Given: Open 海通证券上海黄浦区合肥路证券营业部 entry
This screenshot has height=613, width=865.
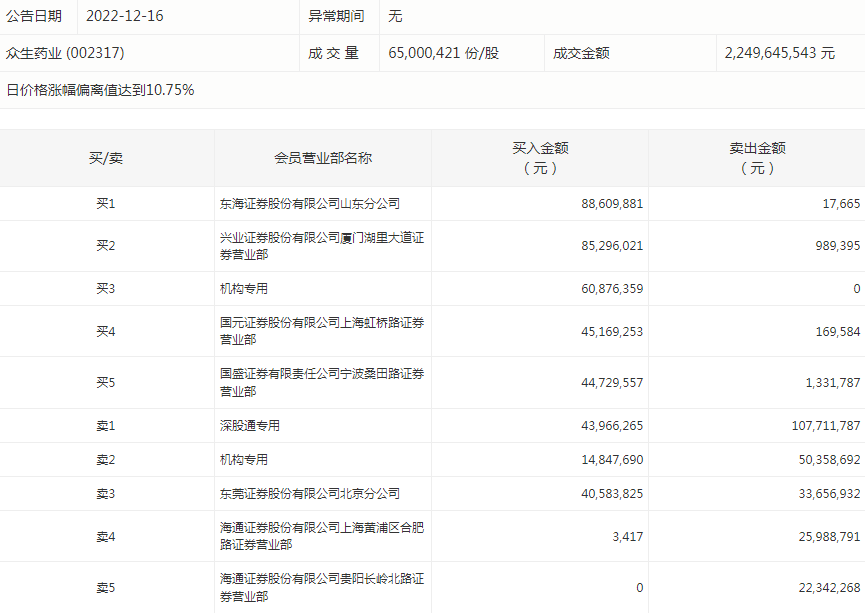Looking at the screenshot, I should point(322,536).
